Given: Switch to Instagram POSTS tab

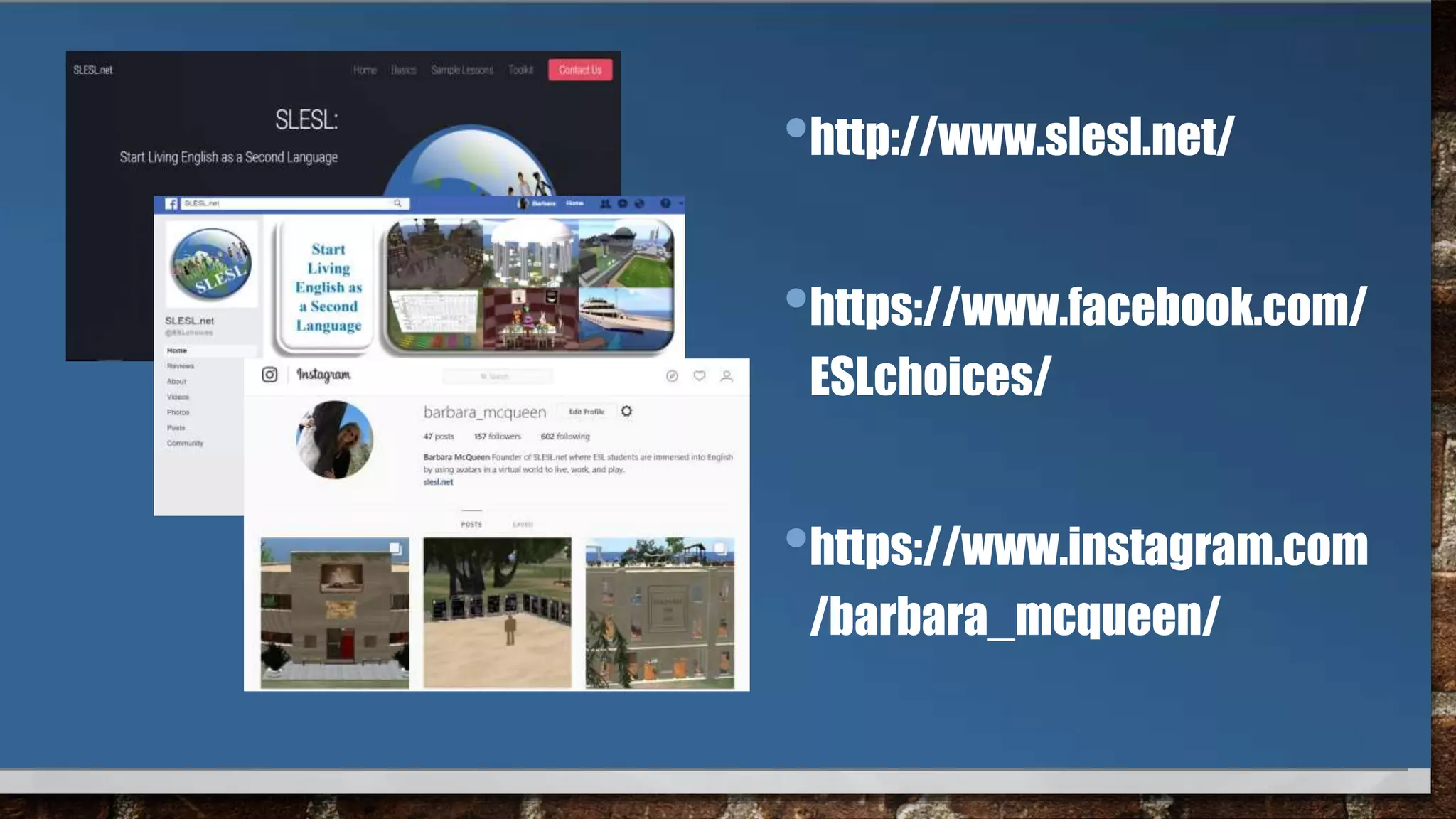Looking at the screenshot, I should [x=471, y=525].
